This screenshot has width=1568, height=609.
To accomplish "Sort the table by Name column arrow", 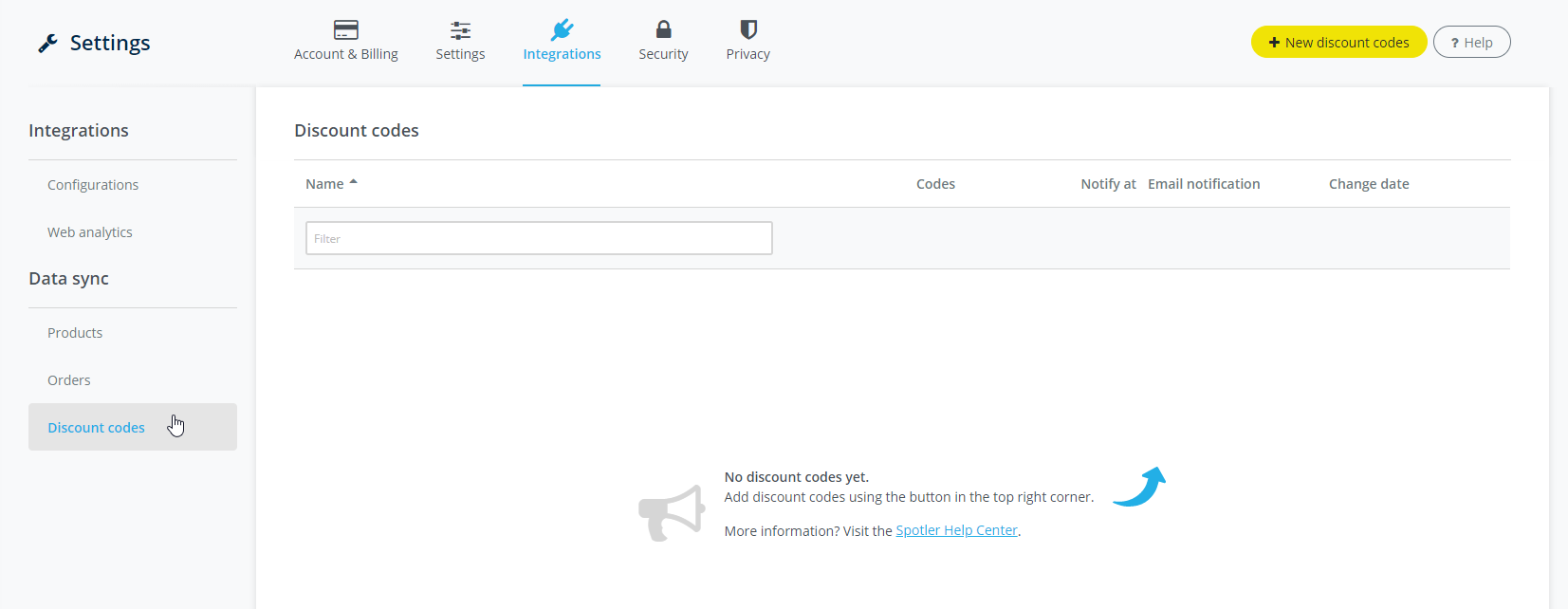I will coord(353,183).
